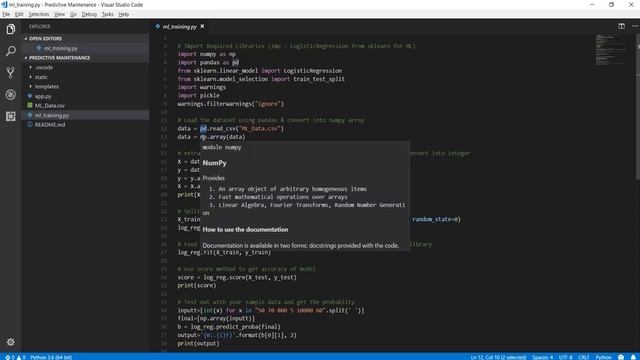
Task: Open the Help menu
Action: click(124, 14)
